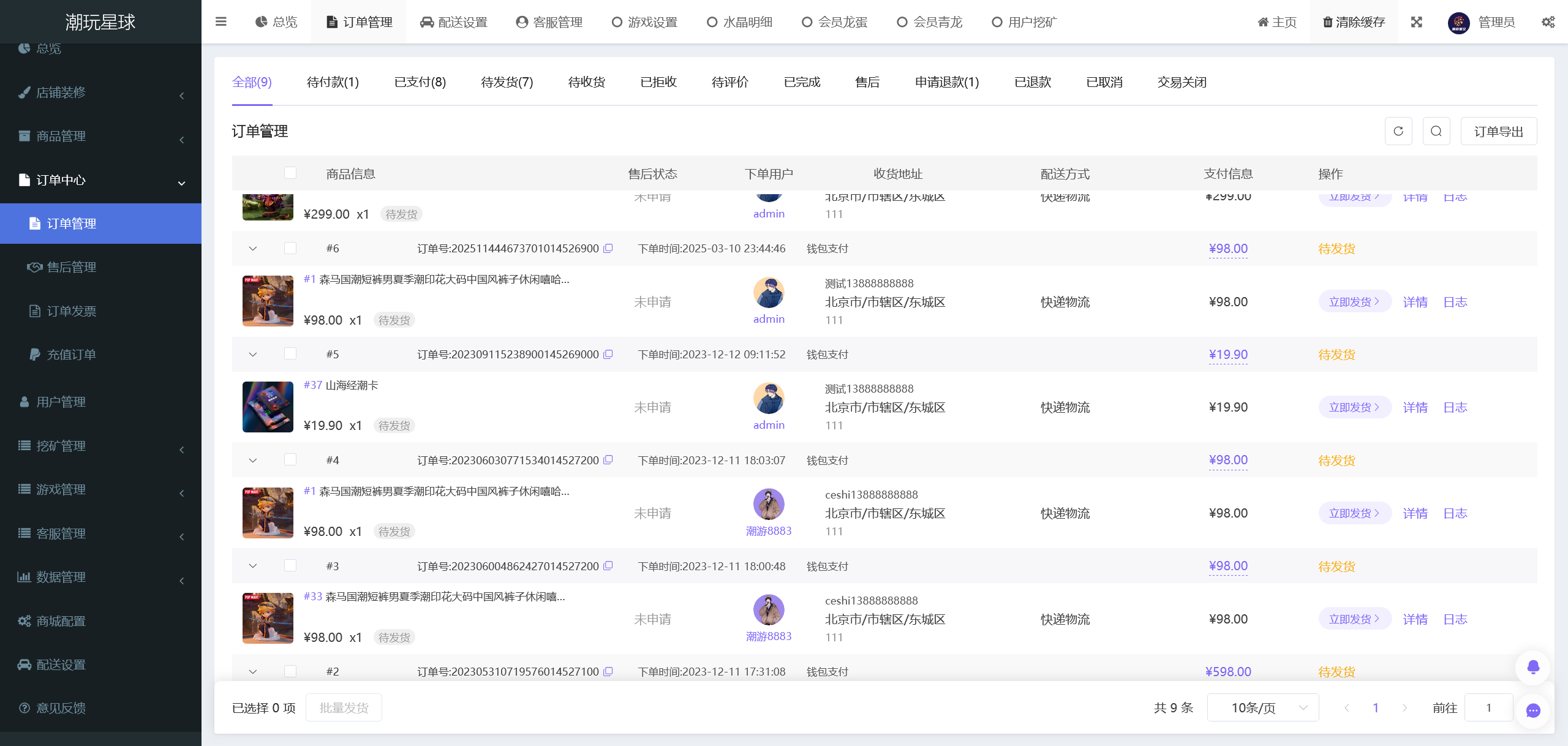The image size is (1568, 746).
Task: Check the checkbox for order #4
Action: (x=290, y=460)
